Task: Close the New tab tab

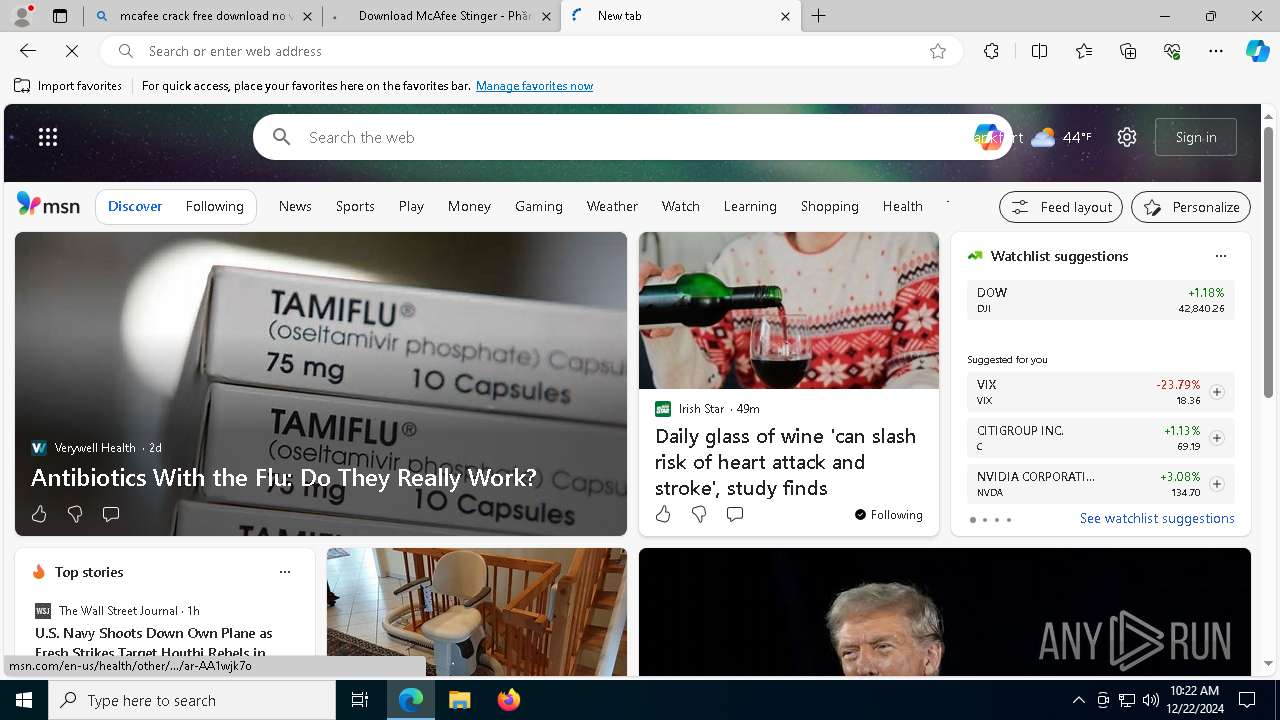Action: [x=785, y=16]
